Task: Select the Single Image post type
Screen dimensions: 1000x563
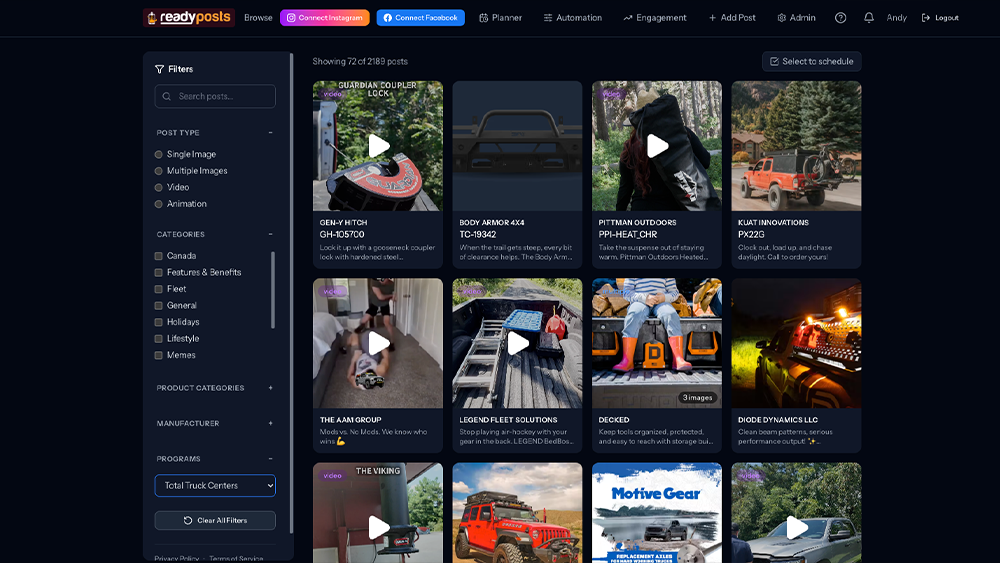Action: pos(158,154)
